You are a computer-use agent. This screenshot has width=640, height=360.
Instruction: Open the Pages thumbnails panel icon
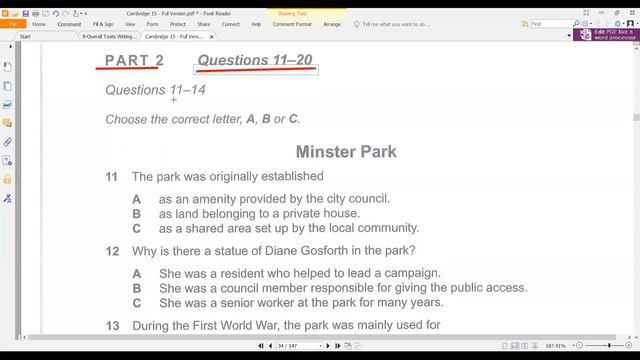[7, 86]
